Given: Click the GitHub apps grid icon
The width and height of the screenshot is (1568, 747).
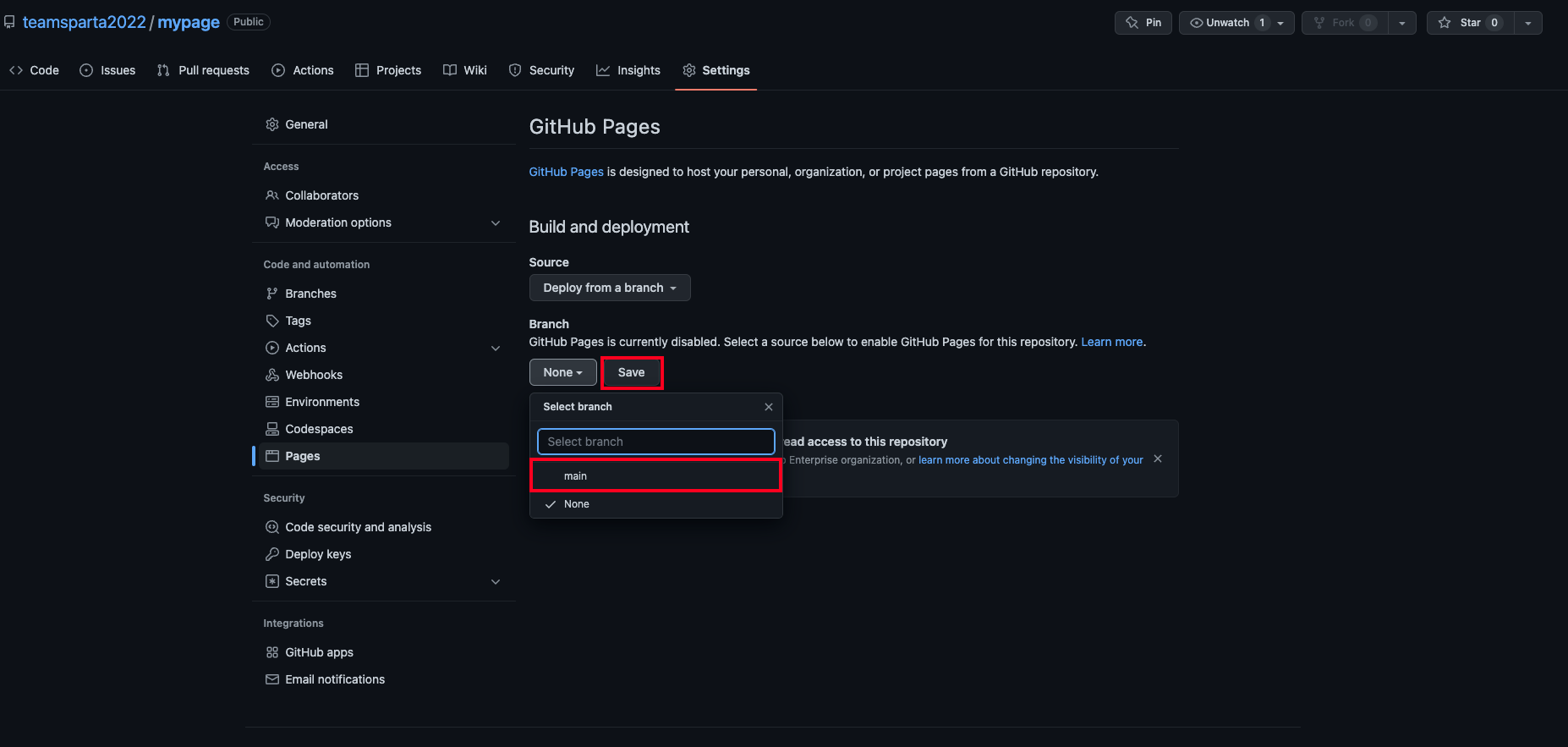Looking at the screenshot, I should click(272, 652).
